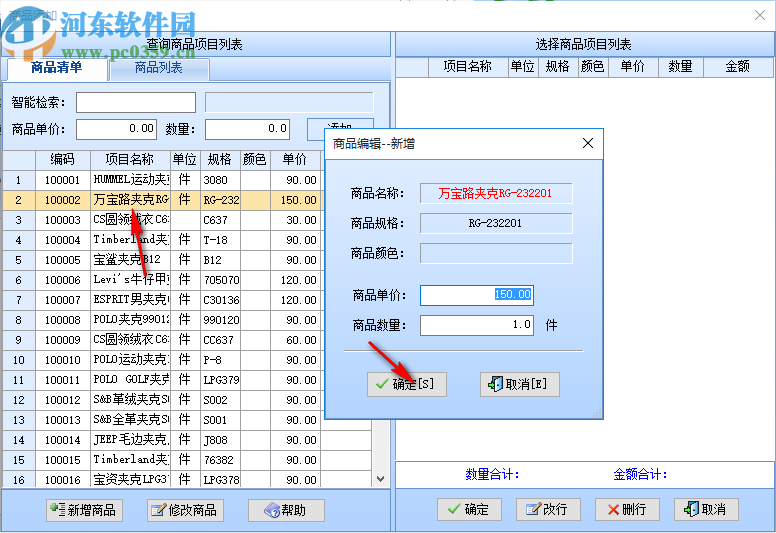Select the 宝鲨夹克B12 product row
776x533 pixels.
pos(163,260)
